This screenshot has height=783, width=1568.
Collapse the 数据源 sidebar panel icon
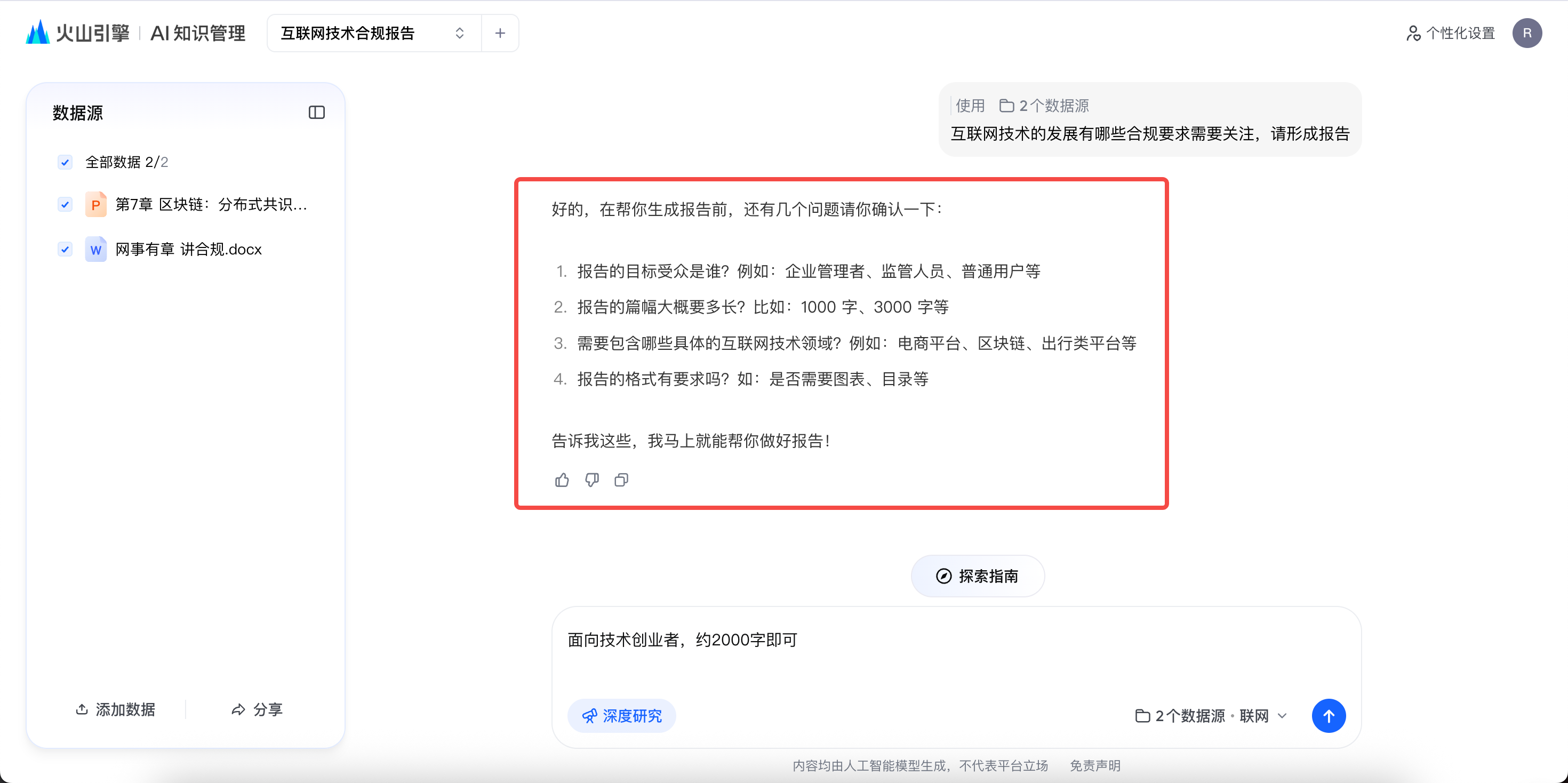316,113
